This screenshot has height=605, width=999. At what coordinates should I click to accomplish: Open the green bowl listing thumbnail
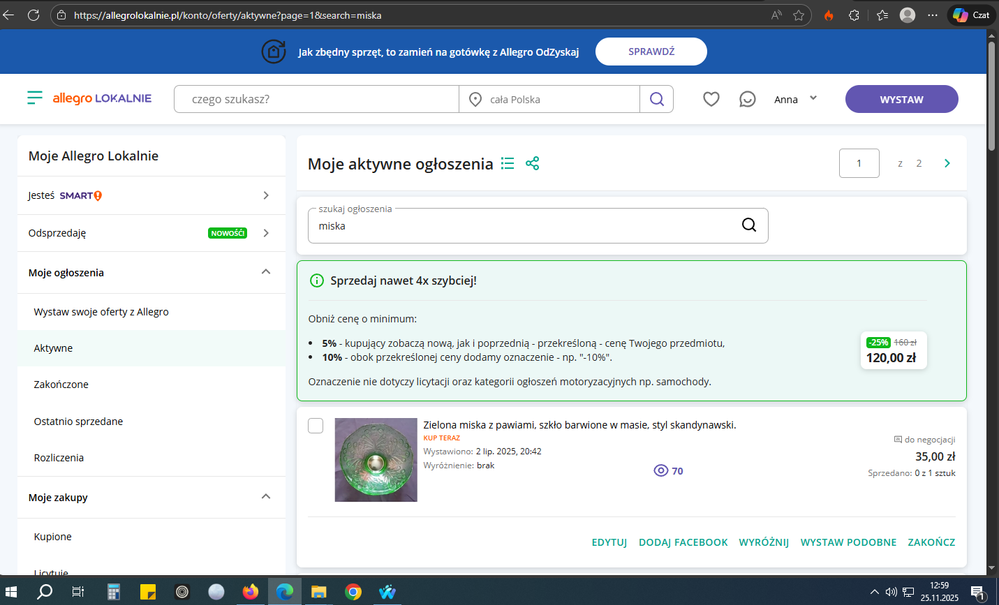click(376, 460)
